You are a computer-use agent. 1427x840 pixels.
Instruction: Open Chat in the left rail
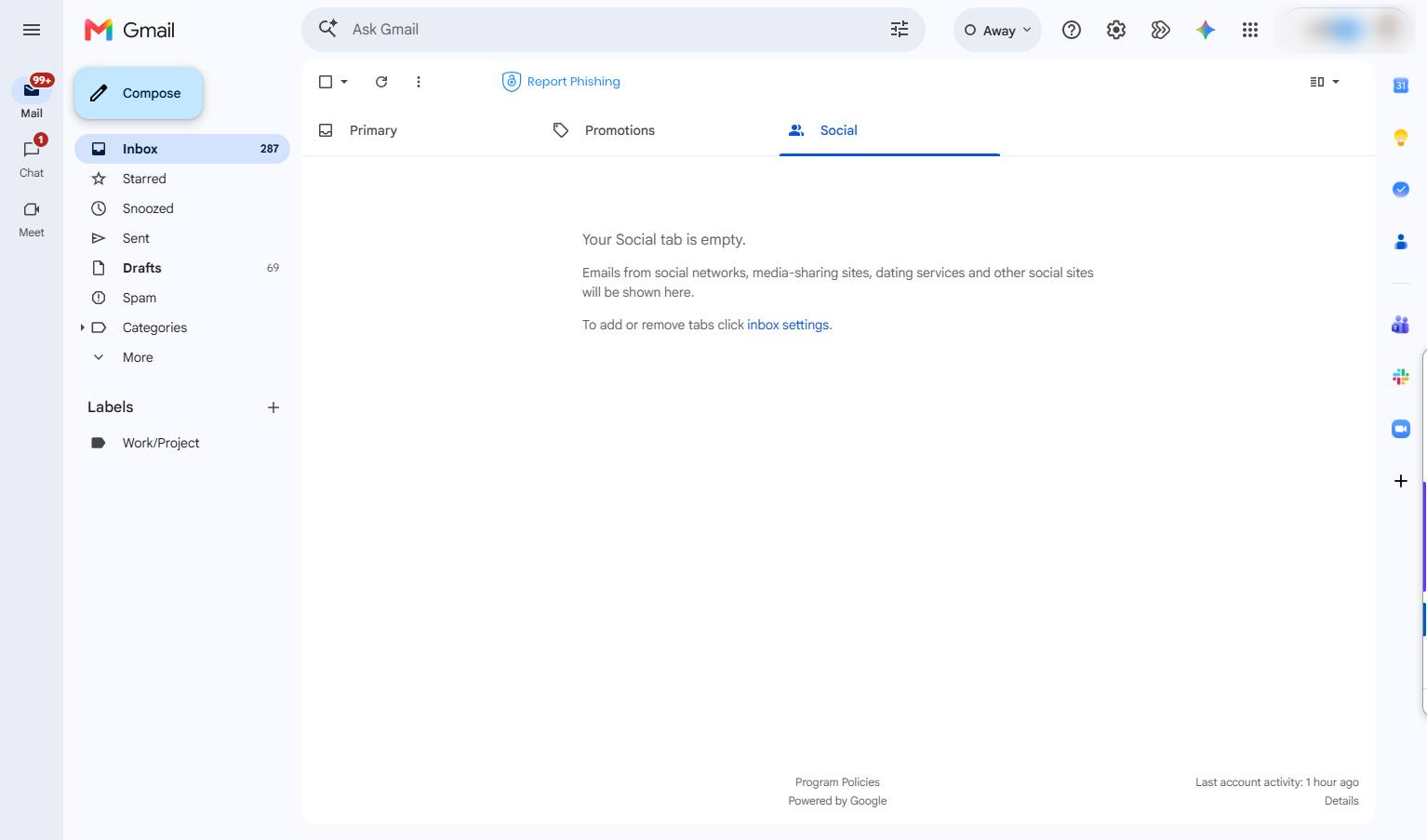pos(32,156)
